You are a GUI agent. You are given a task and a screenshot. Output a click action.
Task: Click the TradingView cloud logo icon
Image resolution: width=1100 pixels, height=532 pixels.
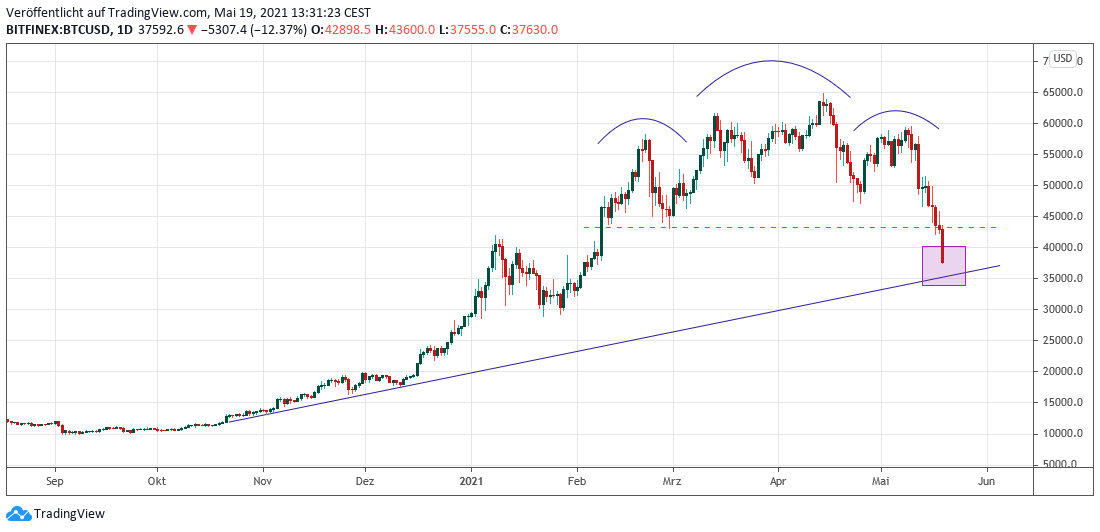click(x=19, y=514)
